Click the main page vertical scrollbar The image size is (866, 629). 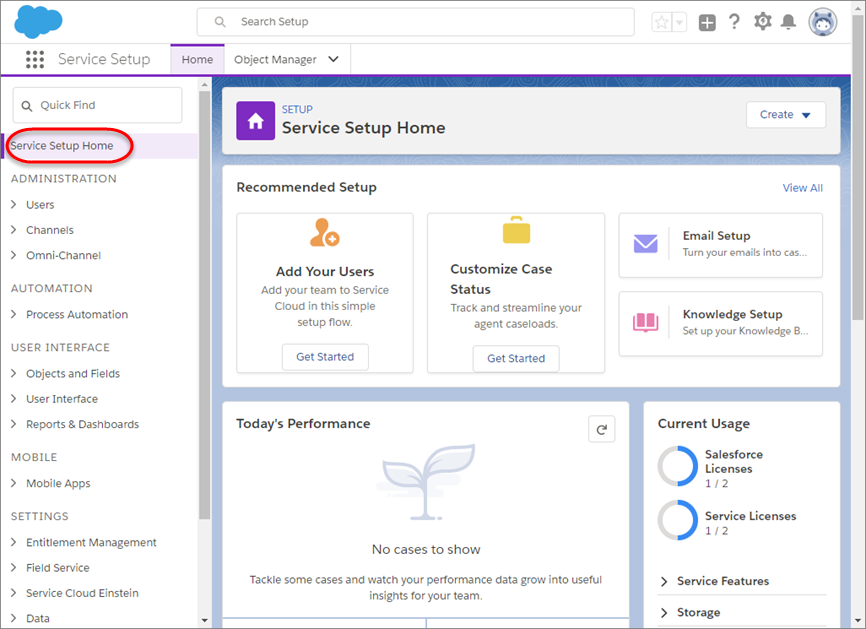tap(857, 166)
